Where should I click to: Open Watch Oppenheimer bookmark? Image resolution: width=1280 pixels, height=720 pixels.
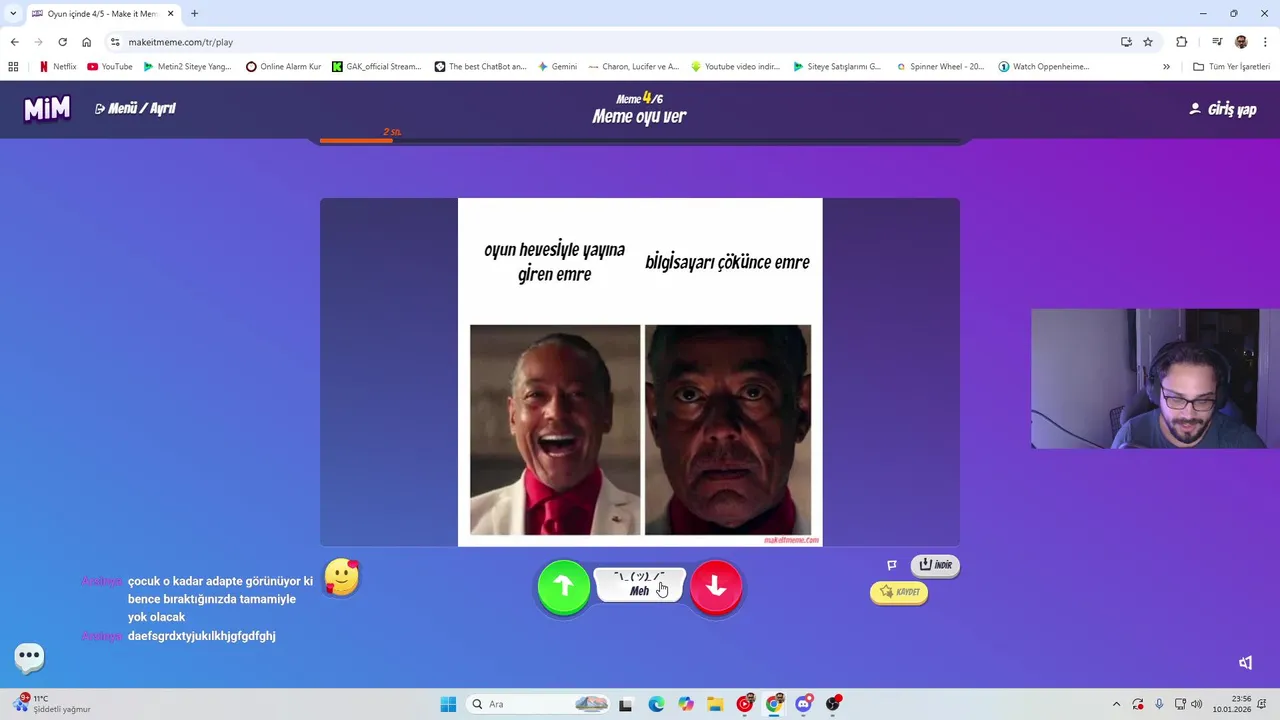(1043, 67)
